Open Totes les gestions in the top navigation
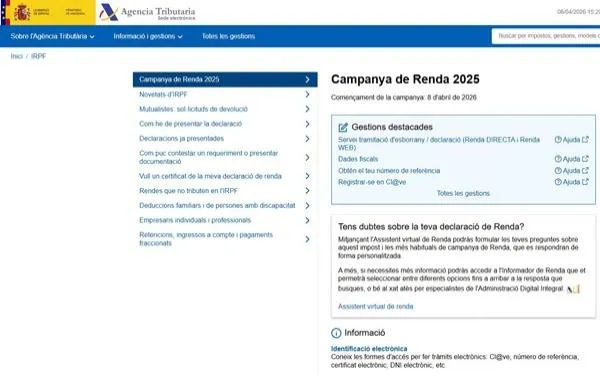The width and height of the screenshot is (600, 375). [x=228, y=36]
